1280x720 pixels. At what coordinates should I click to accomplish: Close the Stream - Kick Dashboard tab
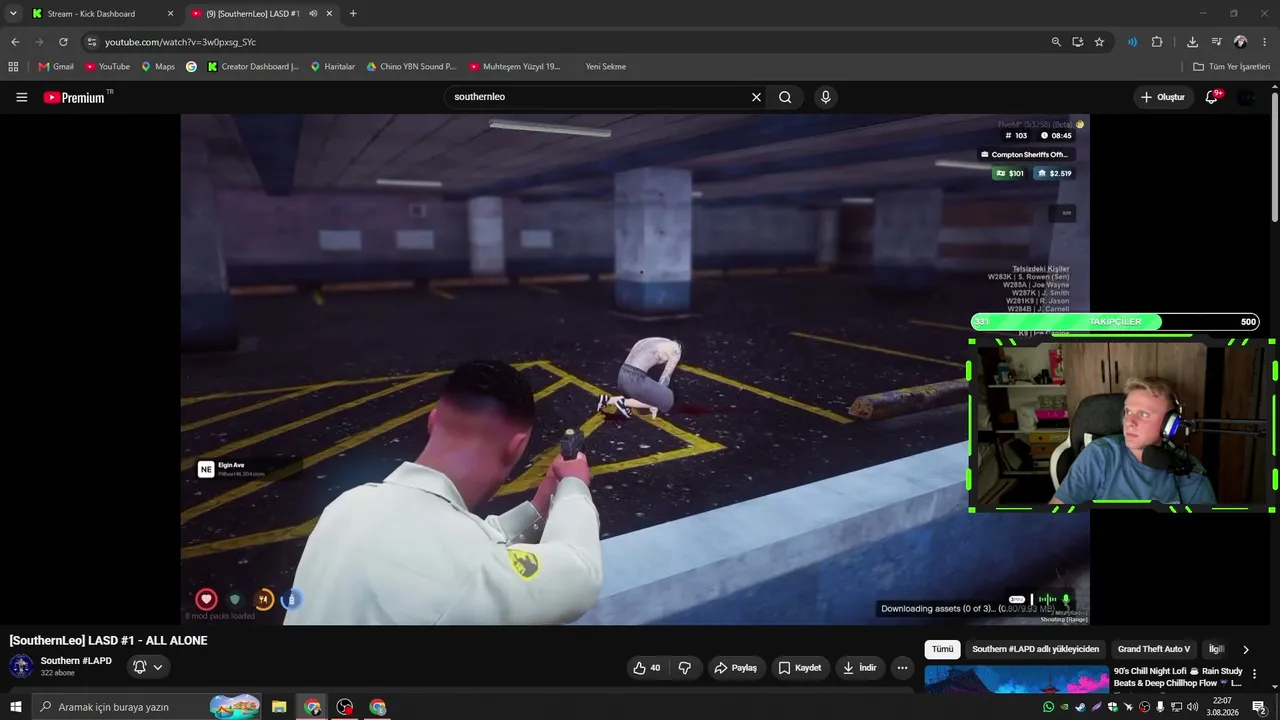[x=170, y=14]
